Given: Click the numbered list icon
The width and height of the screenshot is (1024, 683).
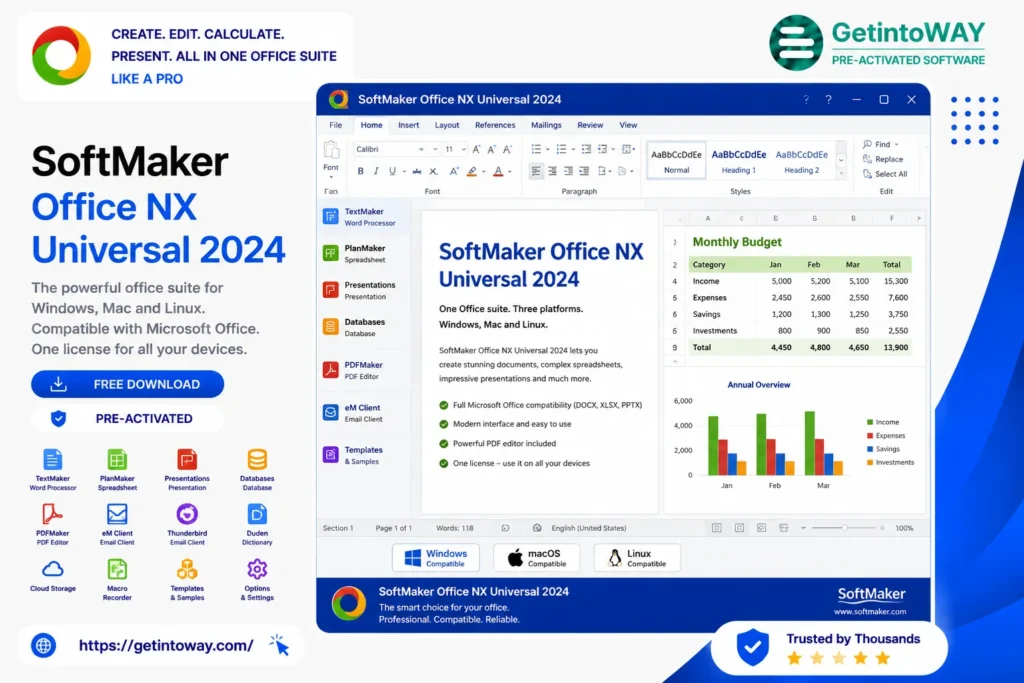Looking at the screenshot, I should tap(561, 149).
